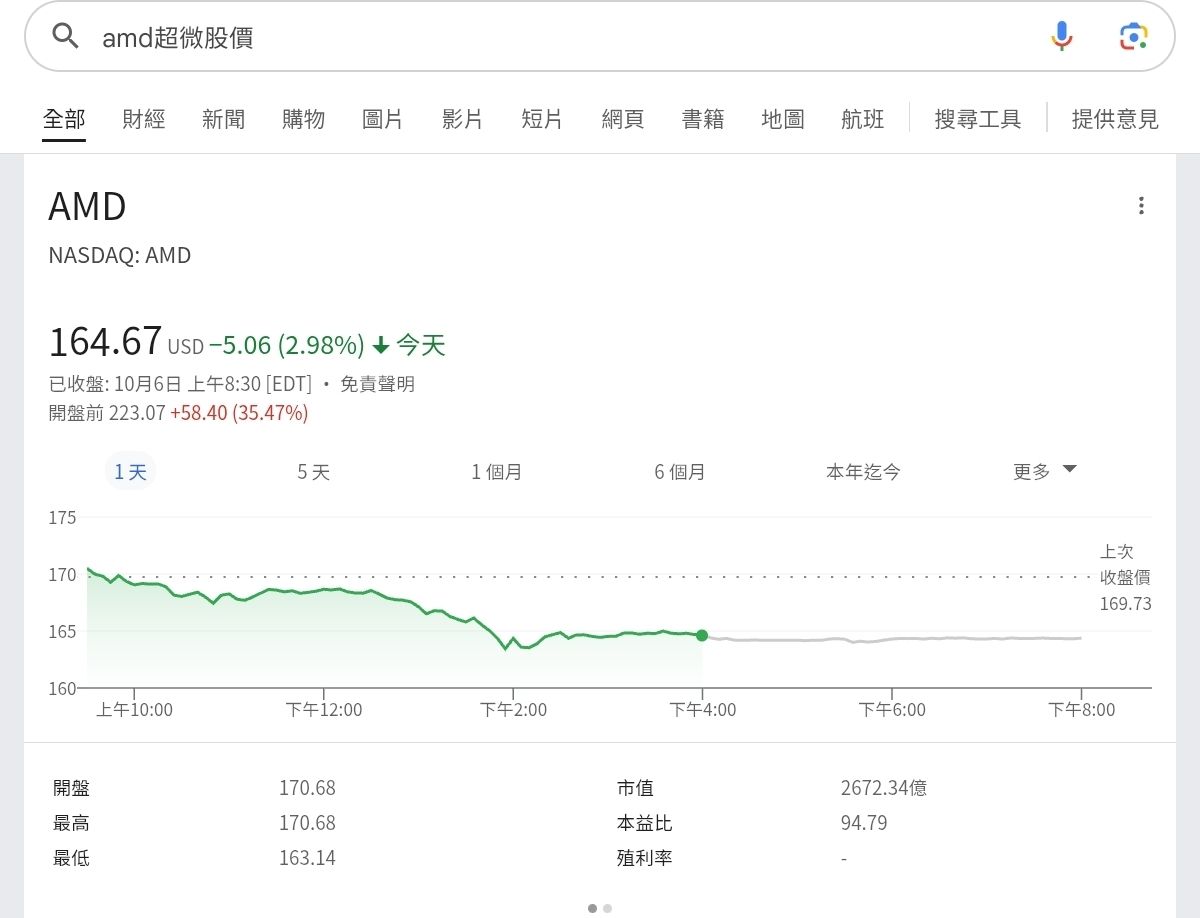Select the 1 天 chart range
Image resolution: width=1200 pixels, height=918 pixels.
tap(130, 472)
